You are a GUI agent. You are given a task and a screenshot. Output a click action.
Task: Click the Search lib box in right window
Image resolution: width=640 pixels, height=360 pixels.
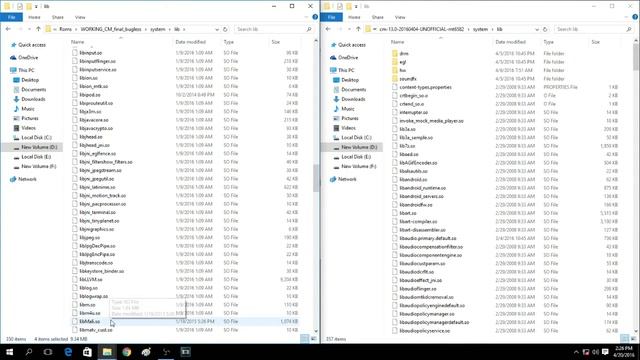pos(594,29)
